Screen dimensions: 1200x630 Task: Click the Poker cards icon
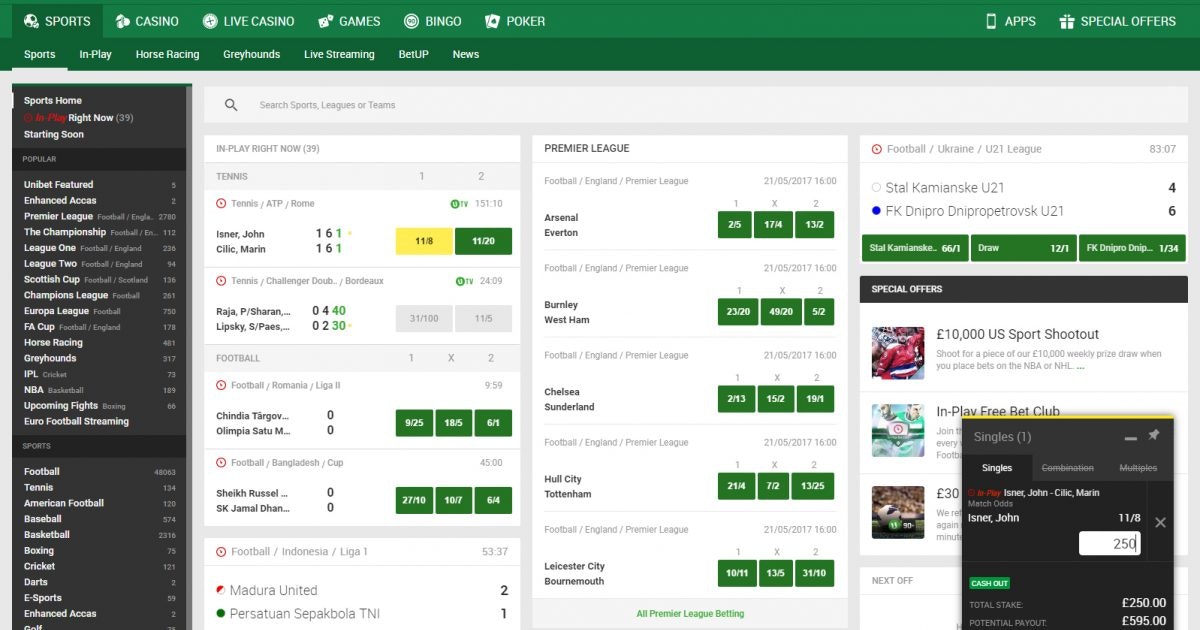(x=492, y=21)
